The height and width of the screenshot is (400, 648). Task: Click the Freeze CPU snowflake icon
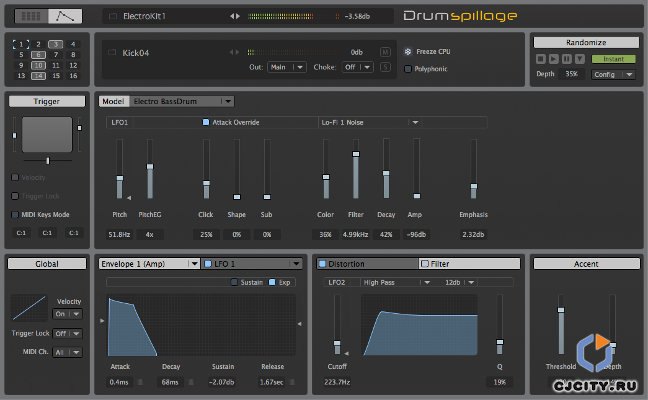pyautogui.click(x=407, y=50)
